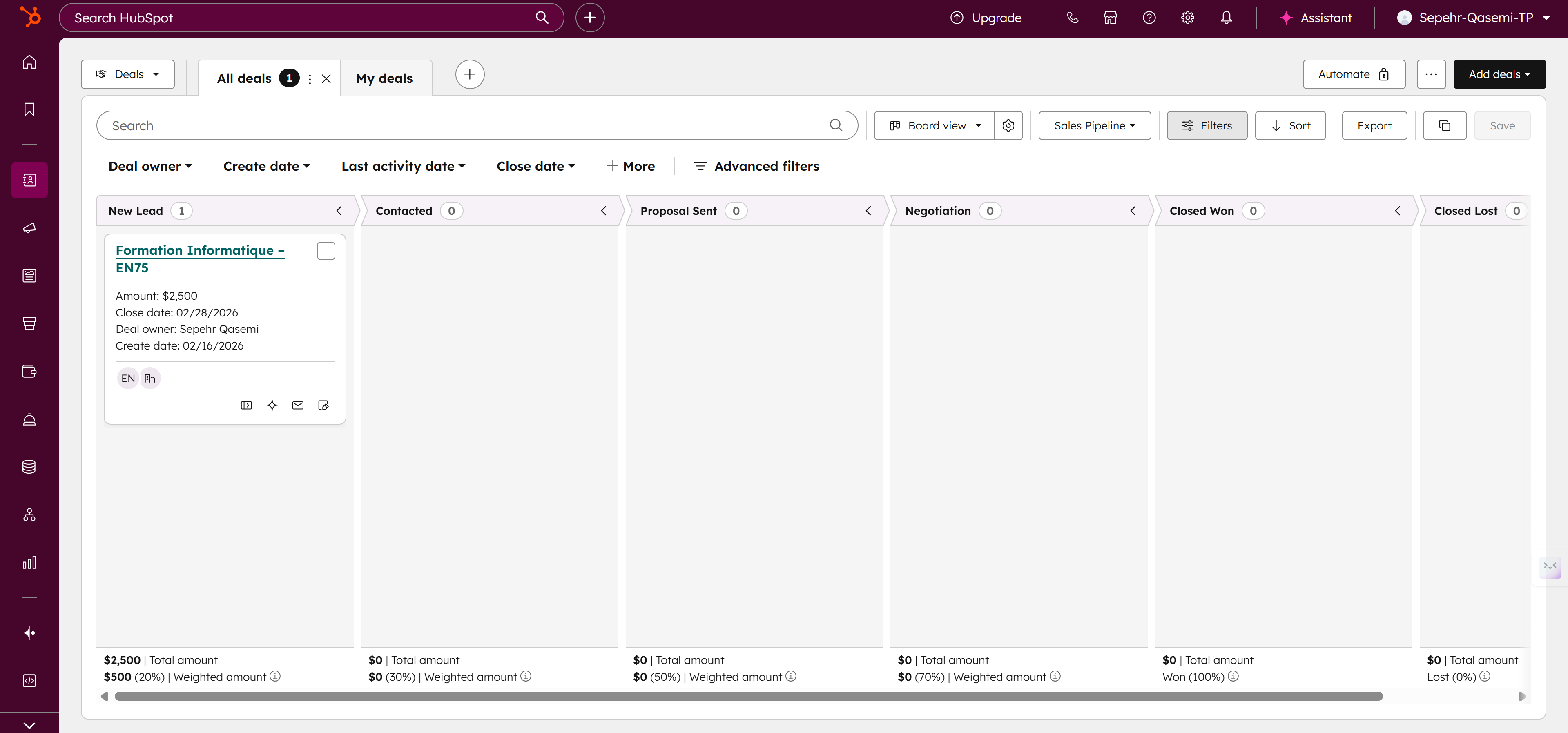Close the All deals view tab

click(x=326, y=78)
